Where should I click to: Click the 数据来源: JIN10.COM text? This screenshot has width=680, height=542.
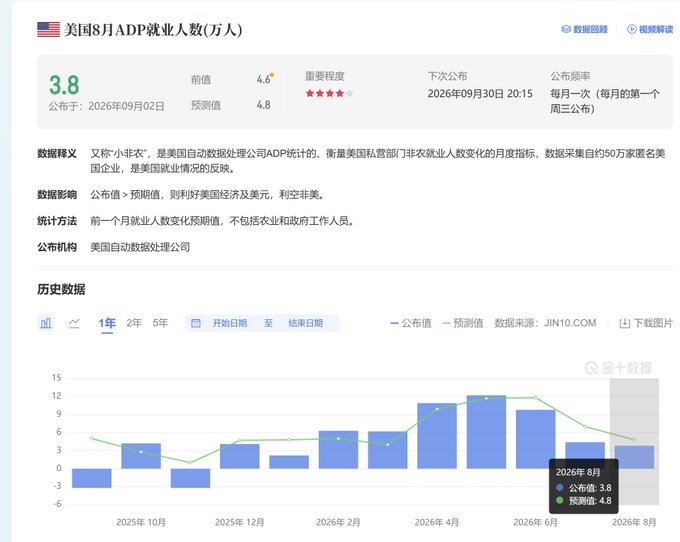tap(545, 323)
